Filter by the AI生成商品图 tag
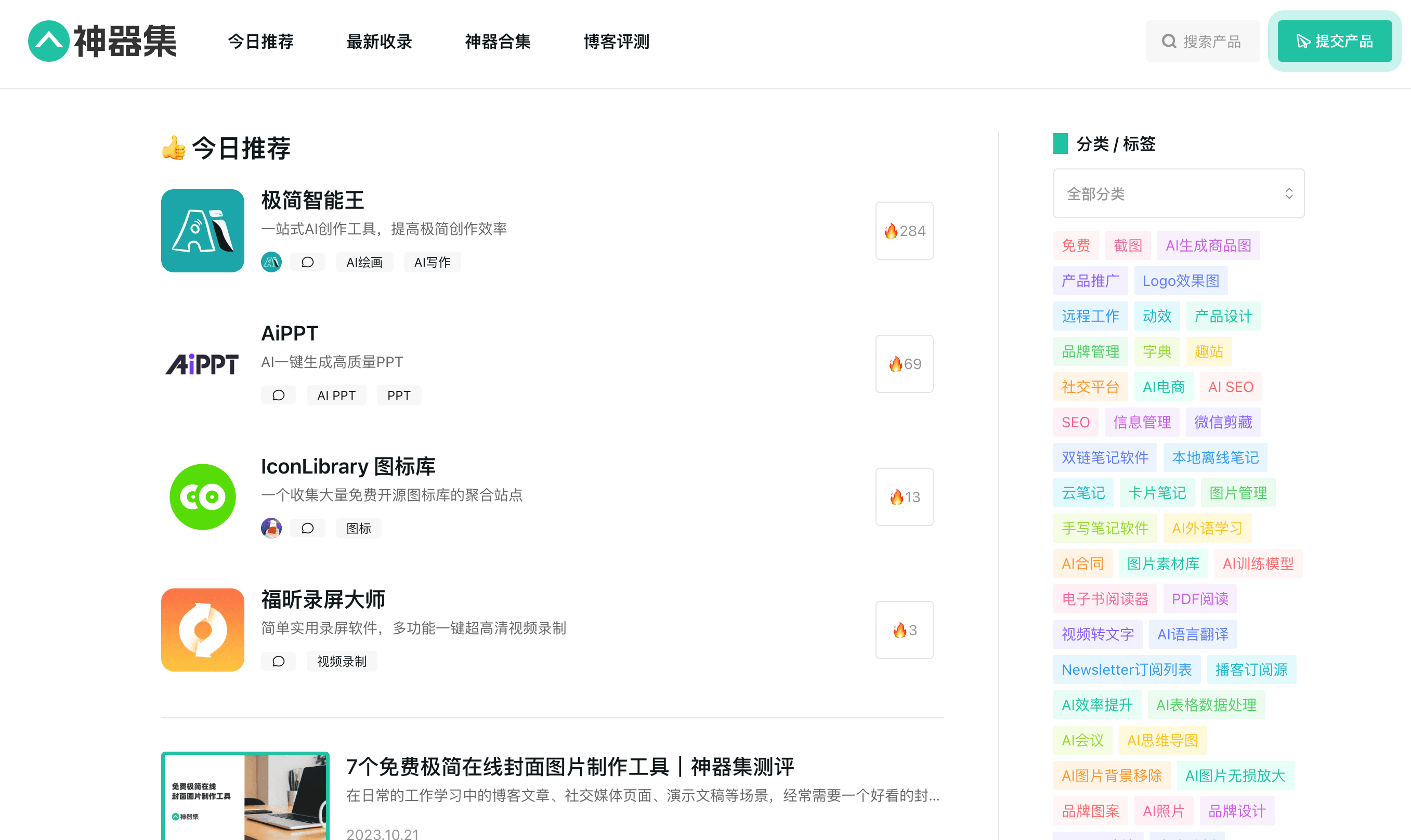1411x840 pixels. coord(1208,245)
